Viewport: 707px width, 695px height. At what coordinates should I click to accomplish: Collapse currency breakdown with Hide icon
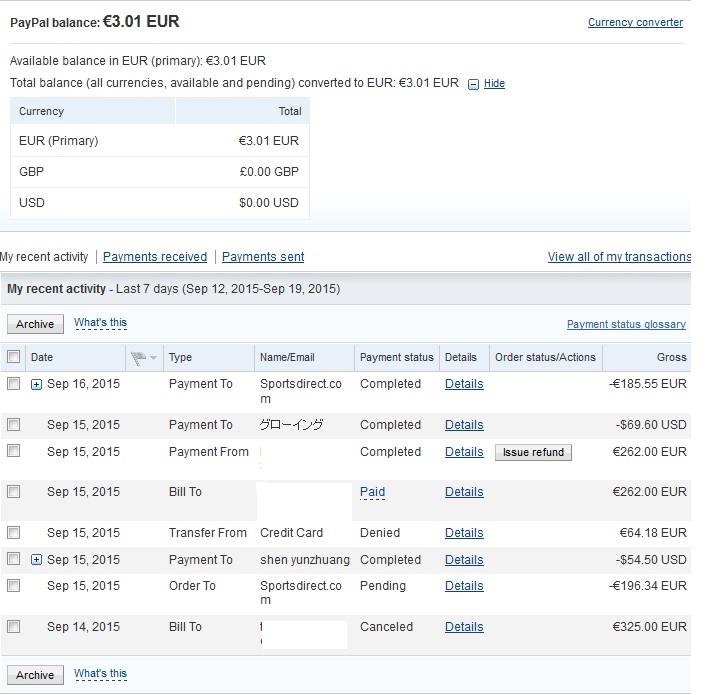pyautogui.click(x=473, y=84)
